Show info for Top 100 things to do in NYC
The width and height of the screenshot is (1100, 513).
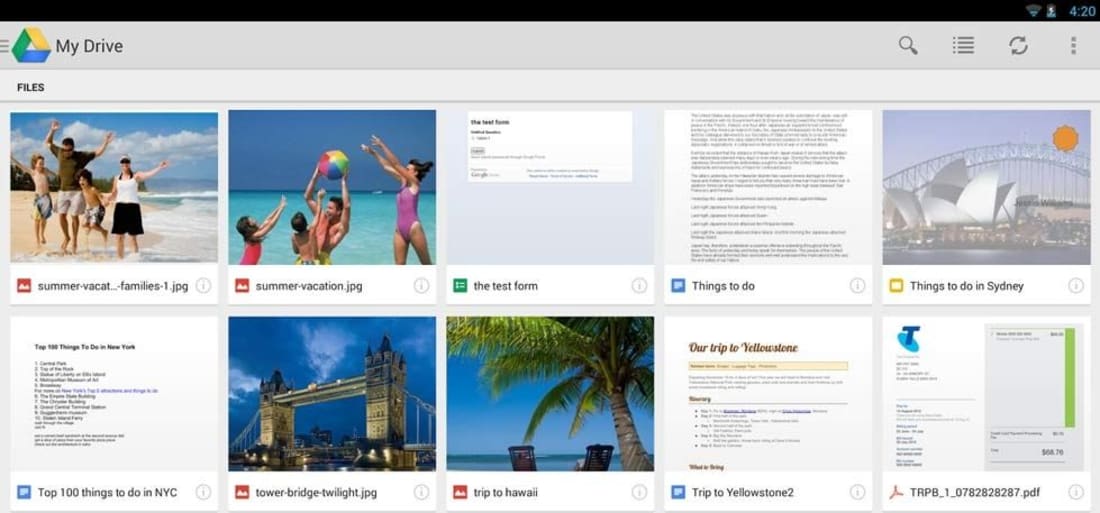pos(203,492)
